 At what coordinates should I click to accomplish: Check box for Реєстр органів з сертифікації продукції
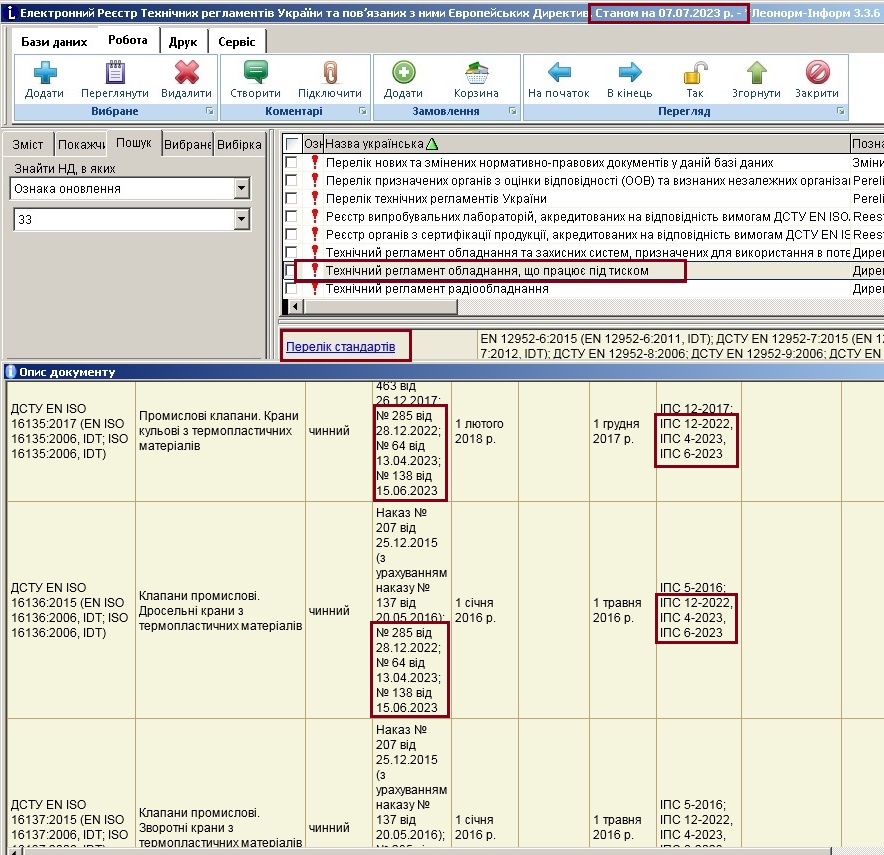(291, 234)
